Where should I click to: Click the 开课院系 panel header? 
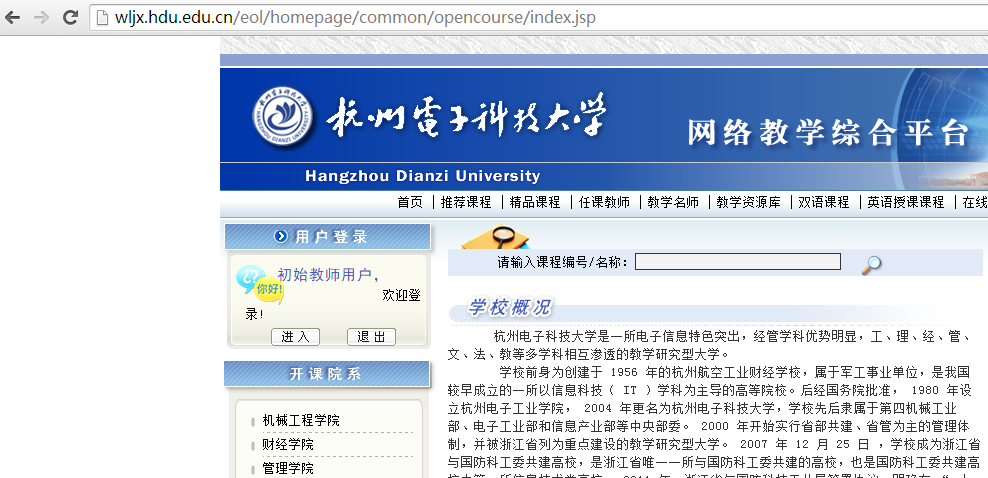[x=327, y=373]
